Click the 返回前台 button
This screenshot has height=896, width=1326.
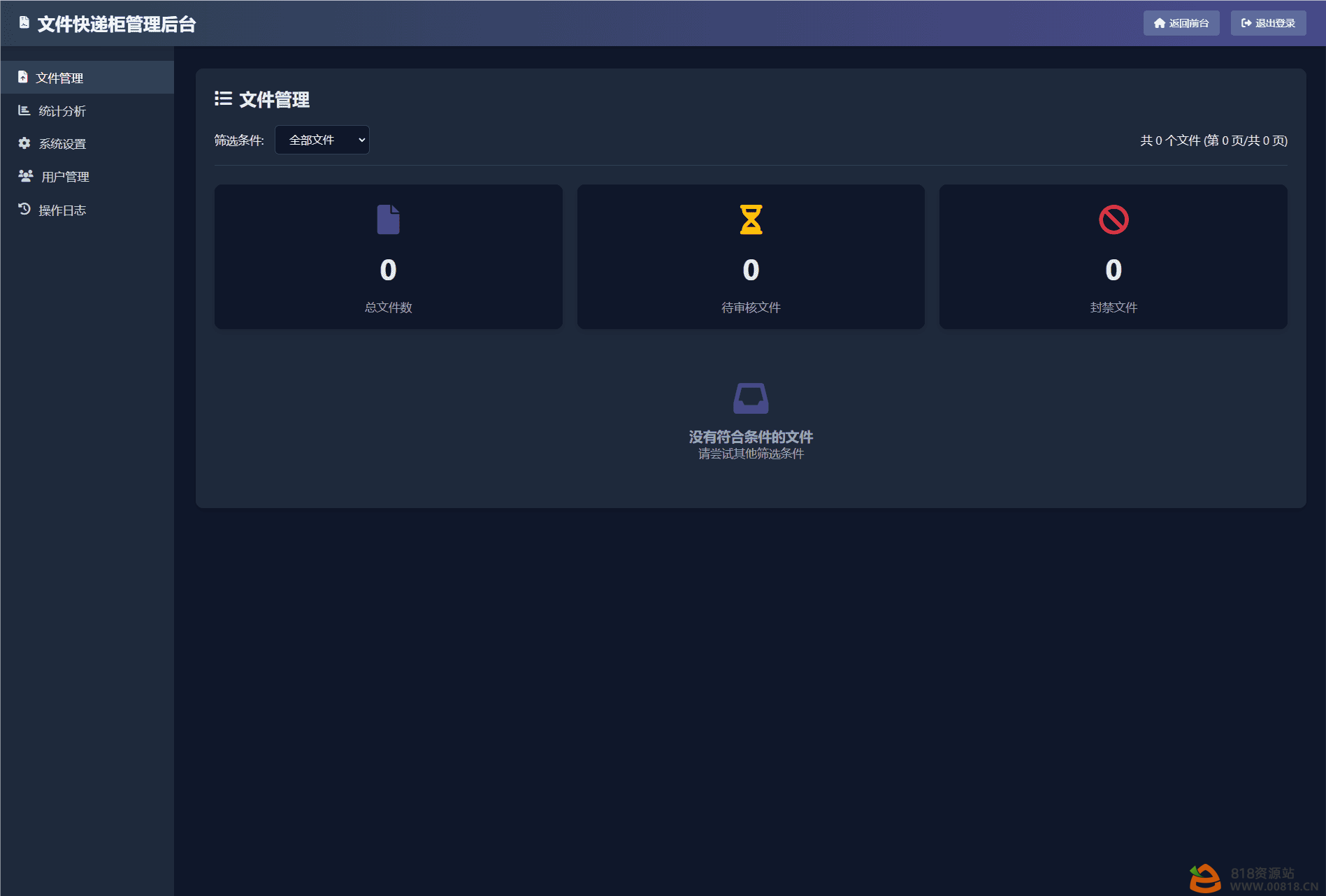(x=1181, y=23)
